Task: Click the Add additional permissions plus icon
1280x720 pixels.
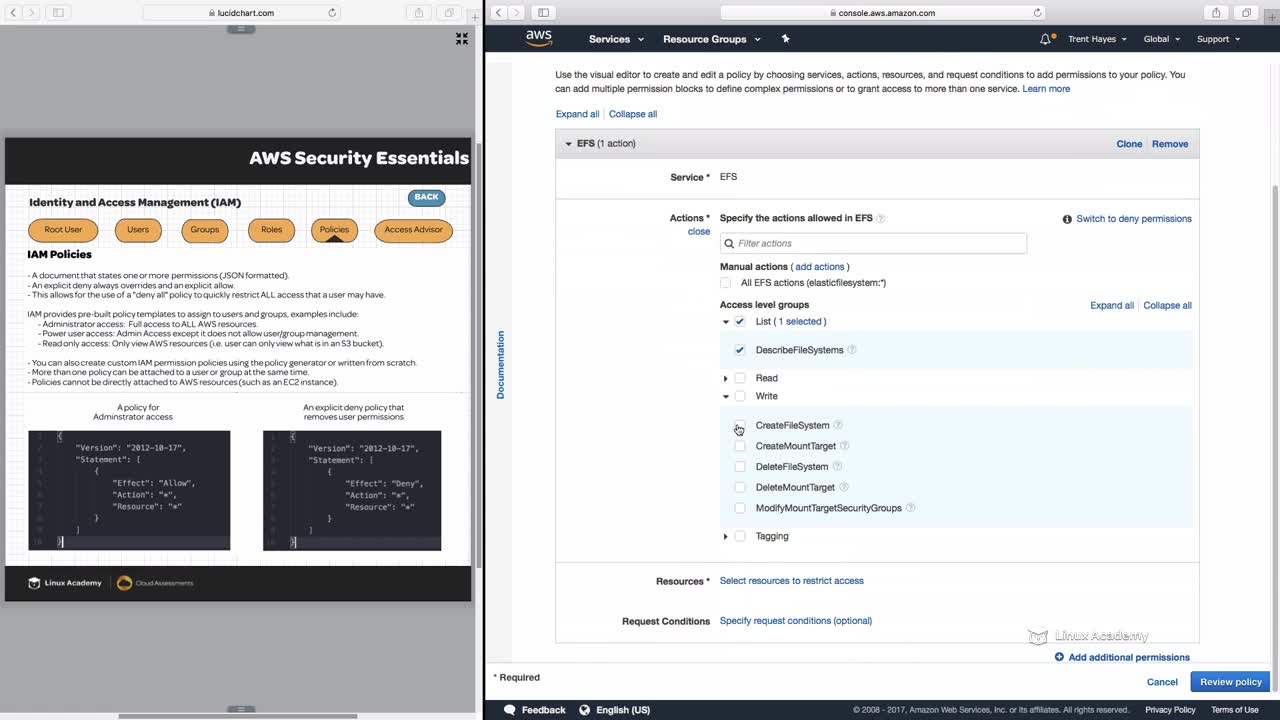Action: [x=1059, y=657]
